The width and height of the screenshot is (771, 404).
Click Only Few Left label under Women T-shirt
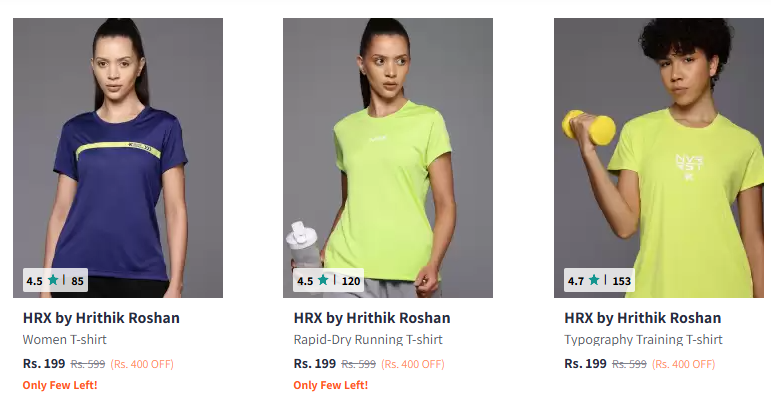60,385
